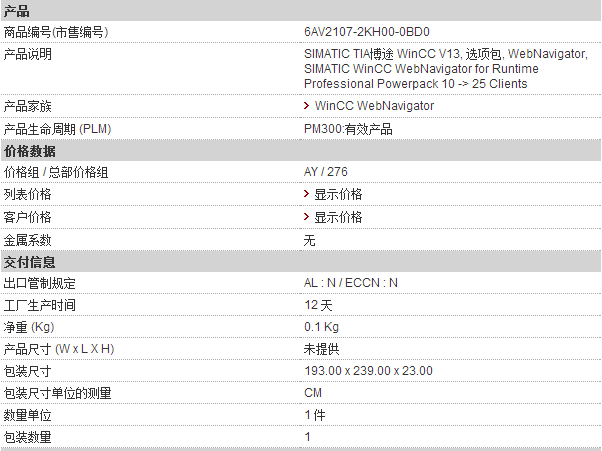Click the 金属系数 row label
The width and height of the screenshot is (602, 451).
(27, 240)
